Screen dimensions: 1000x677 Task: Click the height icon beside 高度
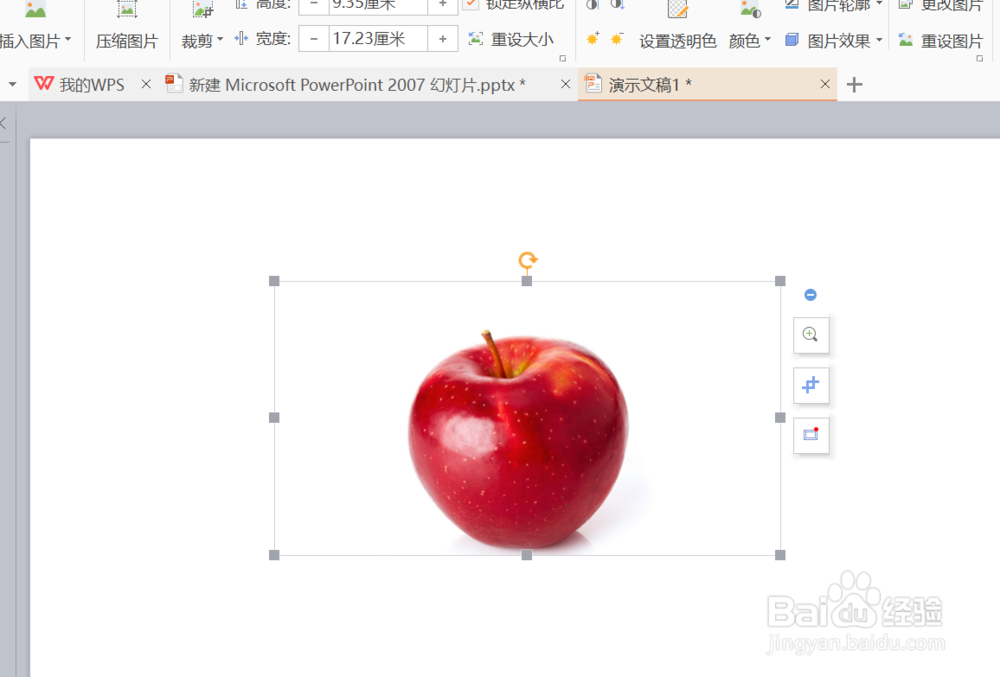[x=241, y=4]
